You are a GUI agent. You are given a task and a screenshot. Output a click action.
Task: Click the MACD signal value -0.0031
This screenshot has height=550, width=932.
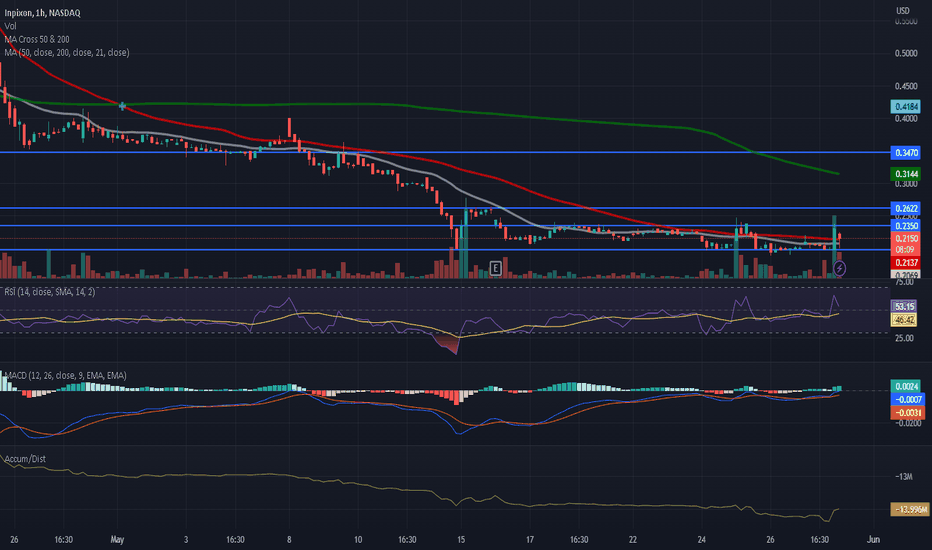pyautogui.click(x=906, y=413)
